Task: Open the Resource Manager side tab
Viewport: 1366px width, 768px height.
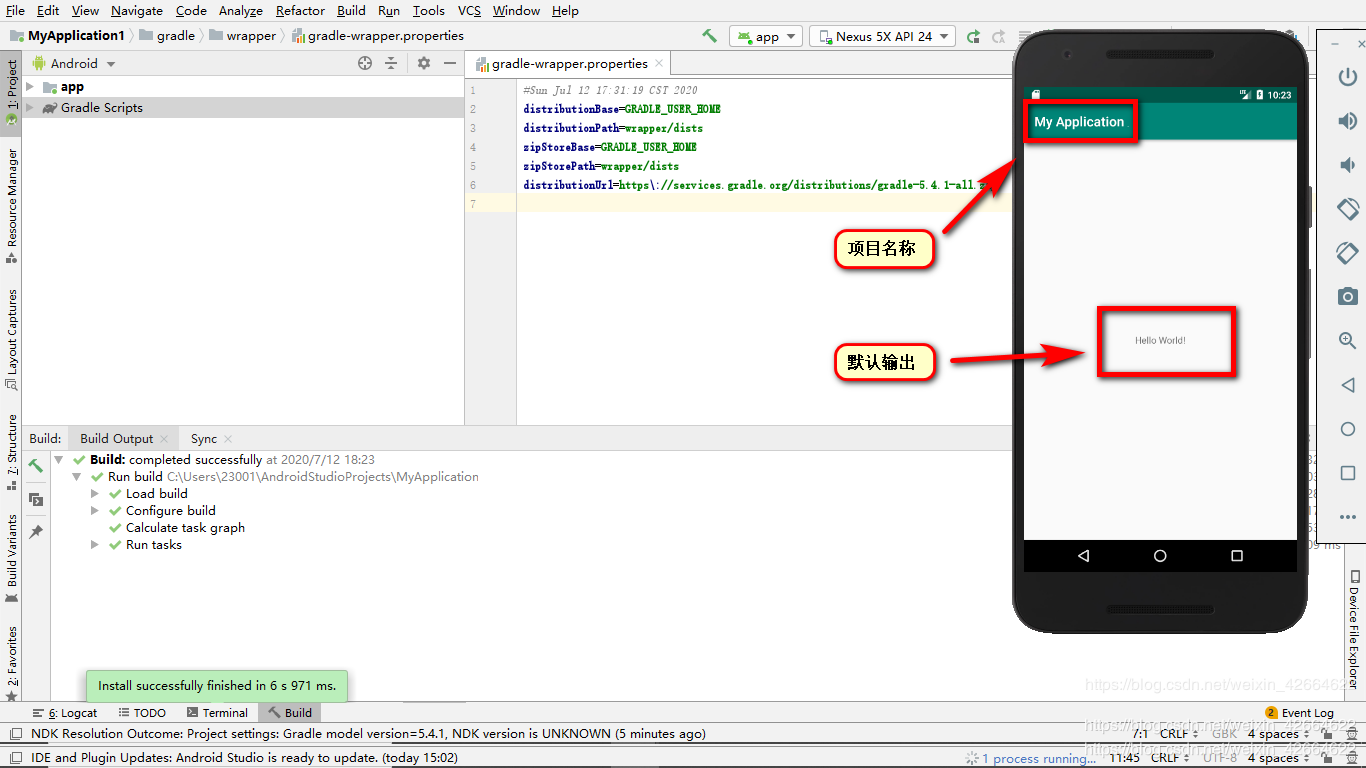Action: [x=11, y=204]
